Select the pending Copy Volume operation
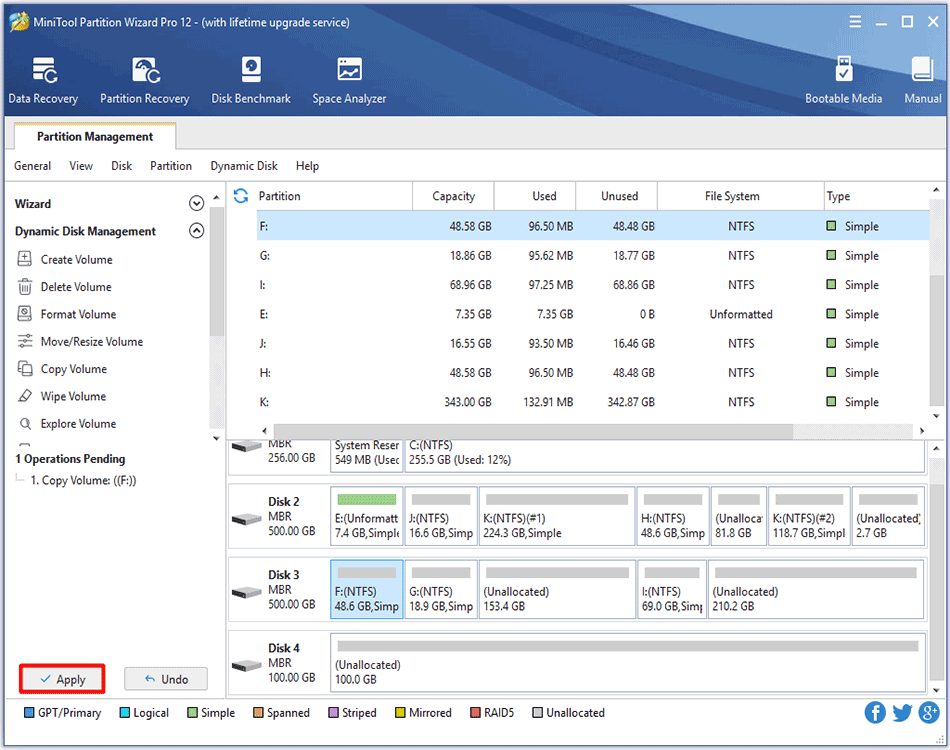The image size is (950, 750). [x=83, y=480]
